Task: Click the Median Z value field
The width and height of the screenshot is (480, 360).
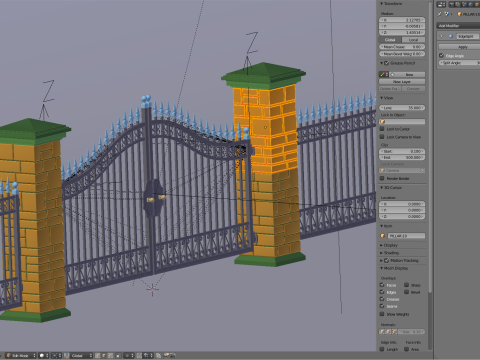Action: pos(402,32)
